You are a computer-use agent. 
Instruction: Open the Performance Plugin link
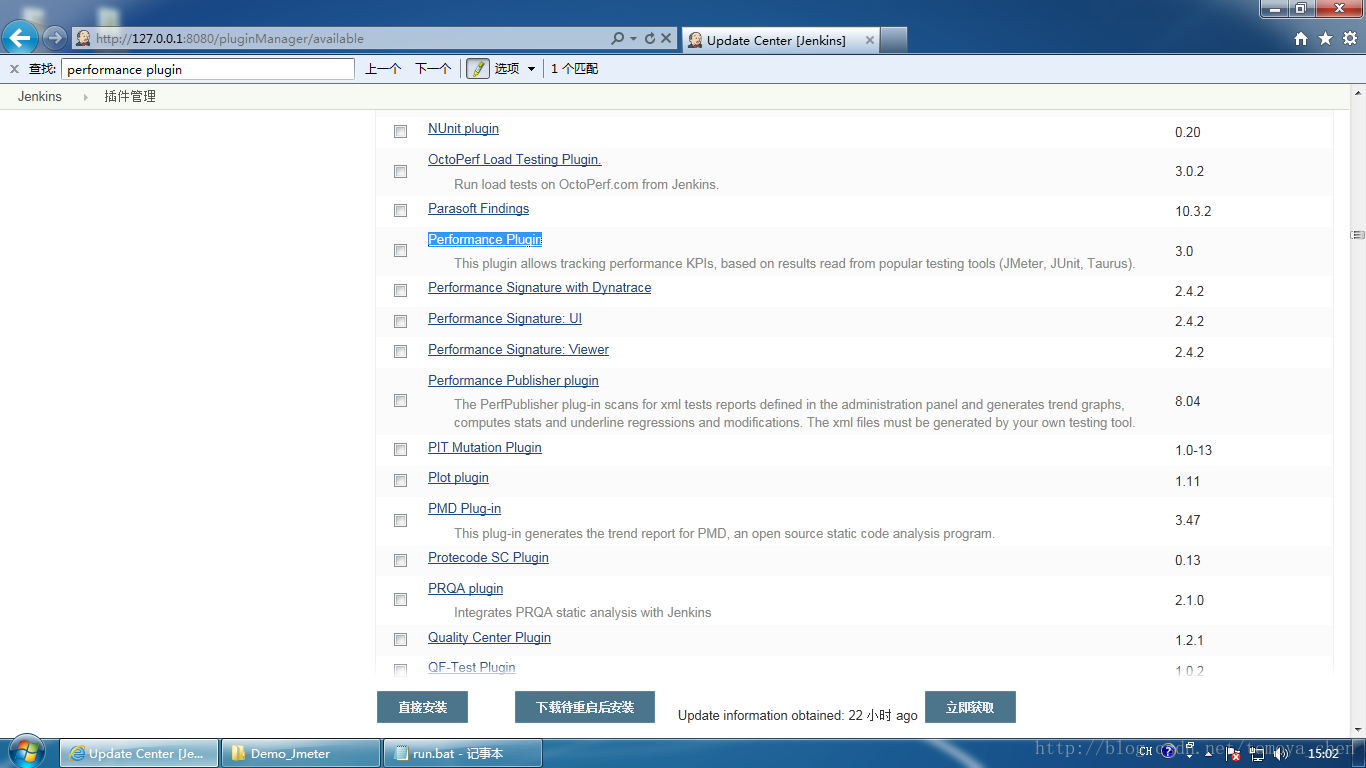click(x=485, y=240)
